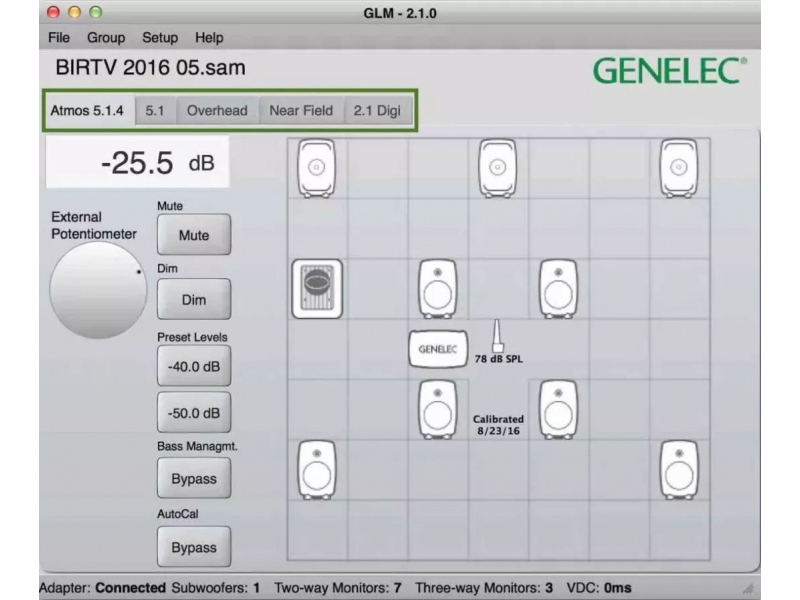The width and height of the screenshot is (800, 600).
Task: Click the Subwoofers: 1 status entry
Action: (216, 588)
